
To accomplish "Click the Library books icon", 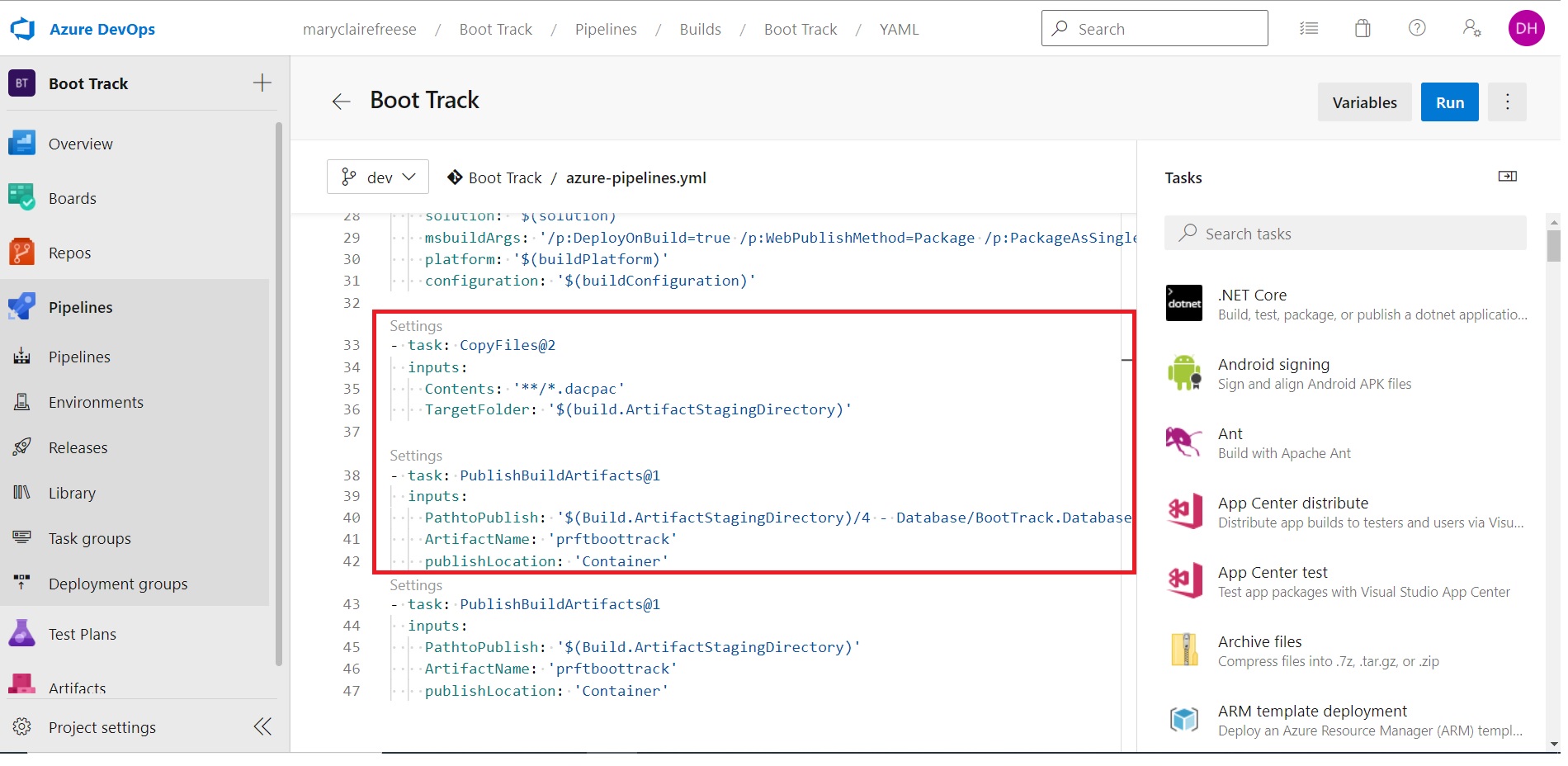I will point(22,493).
